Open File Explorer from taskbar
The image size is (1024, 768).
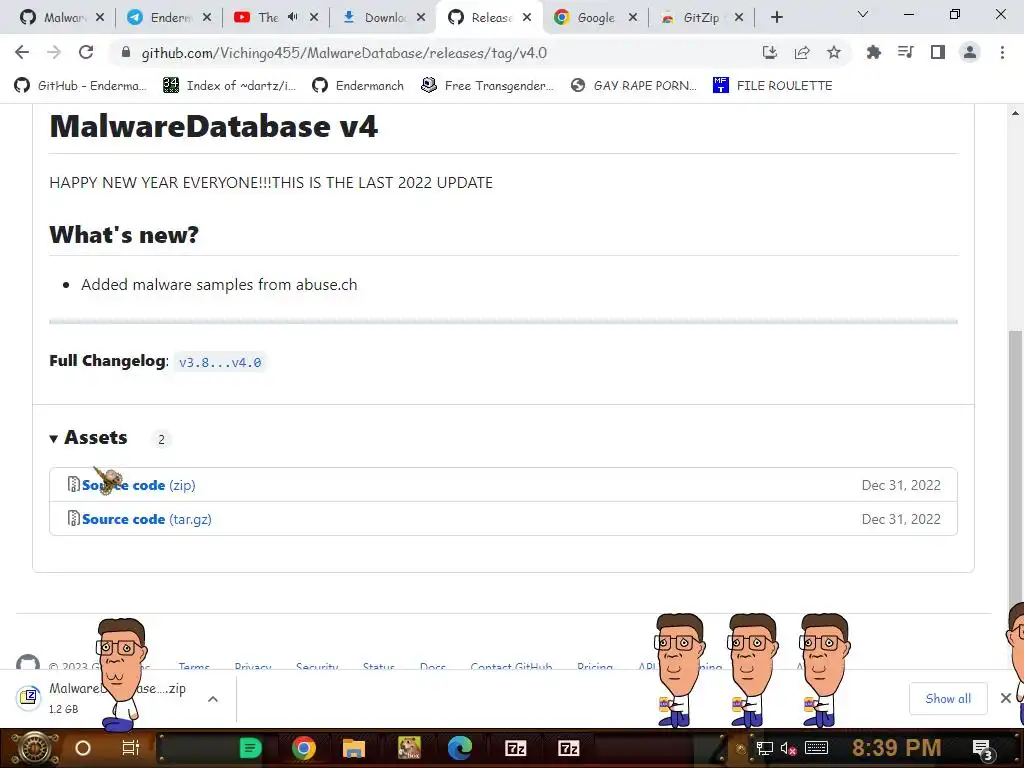(354, 748)
